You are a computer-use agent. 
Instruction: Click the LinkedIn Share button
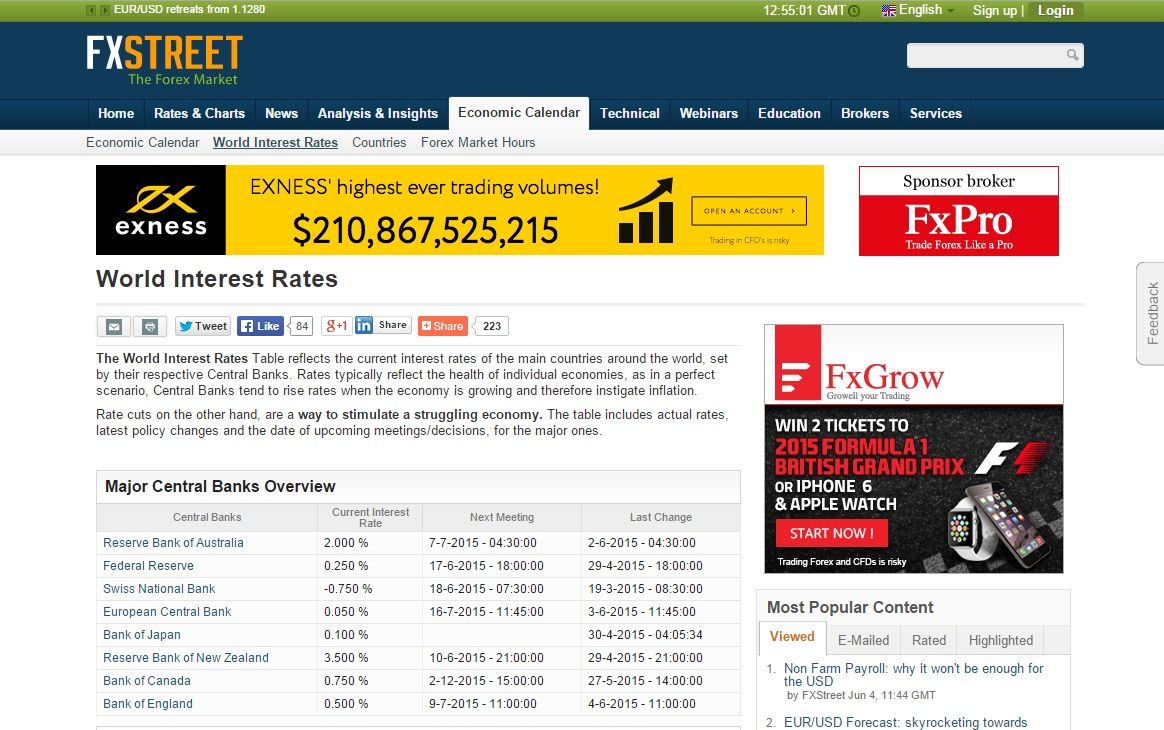coord(382,325)
